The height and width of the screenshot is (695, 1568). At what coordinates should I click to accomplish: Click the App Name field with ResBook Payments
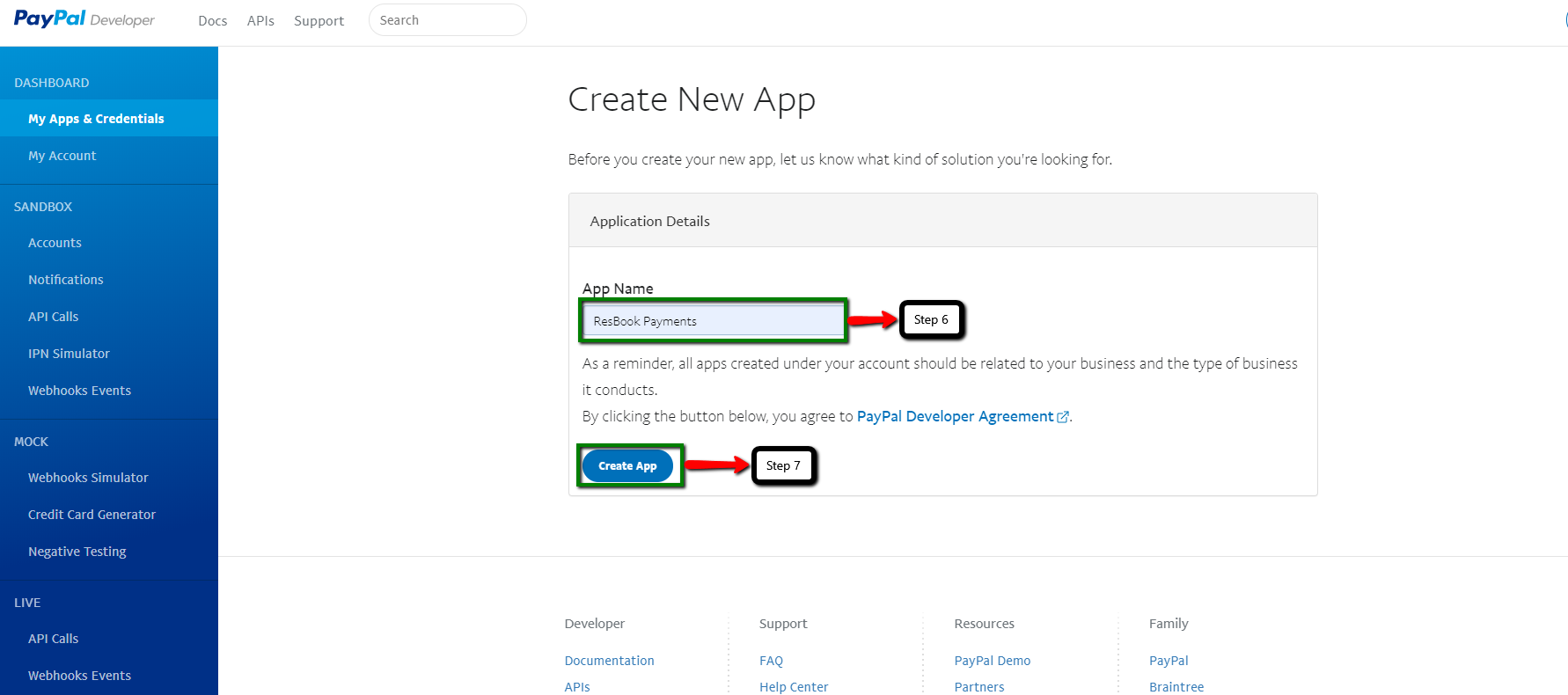713,320
